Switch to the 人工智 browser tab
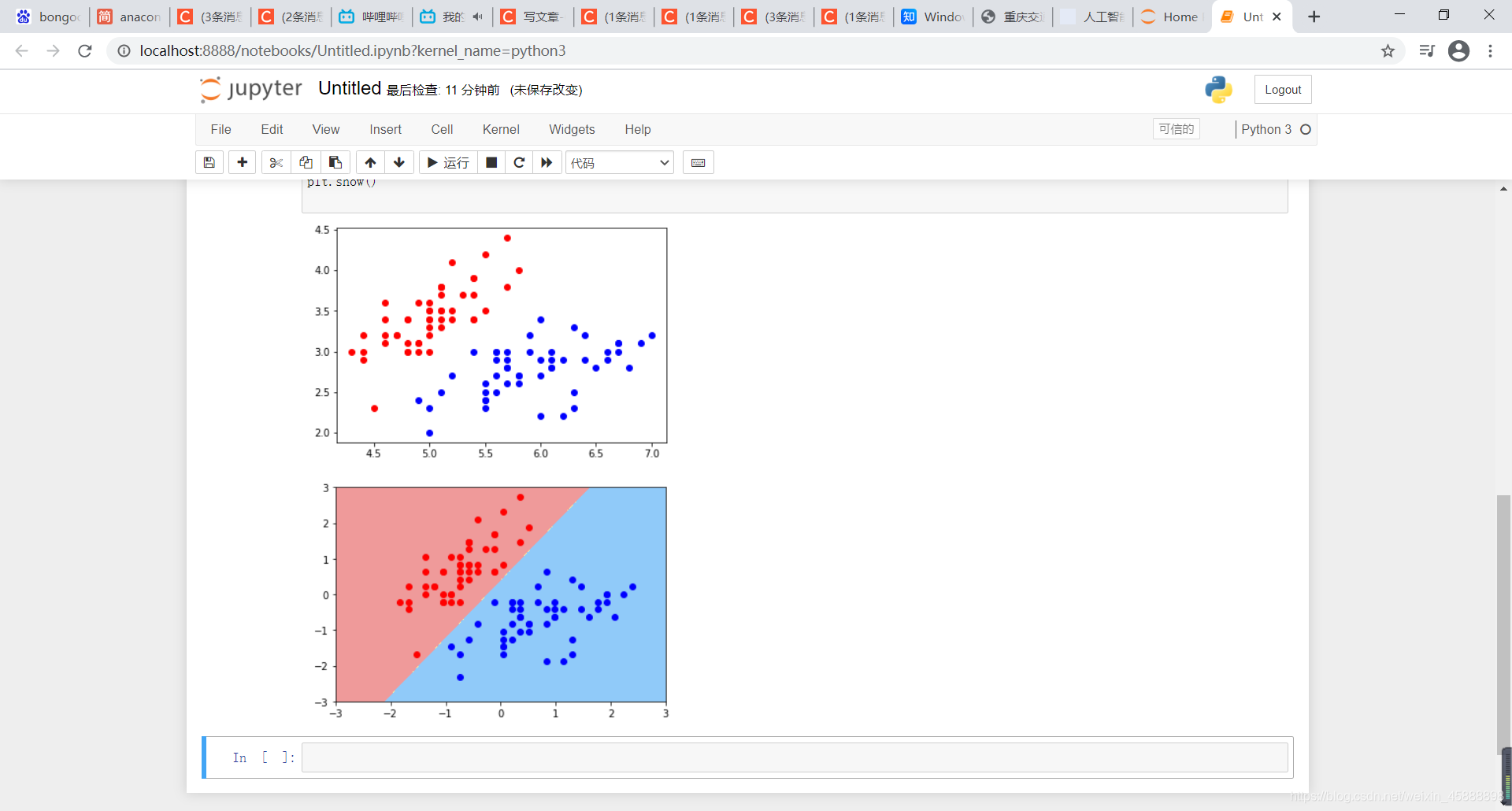The width and height of the screenshot is (1512, 811). click(x=1094, y=17)
